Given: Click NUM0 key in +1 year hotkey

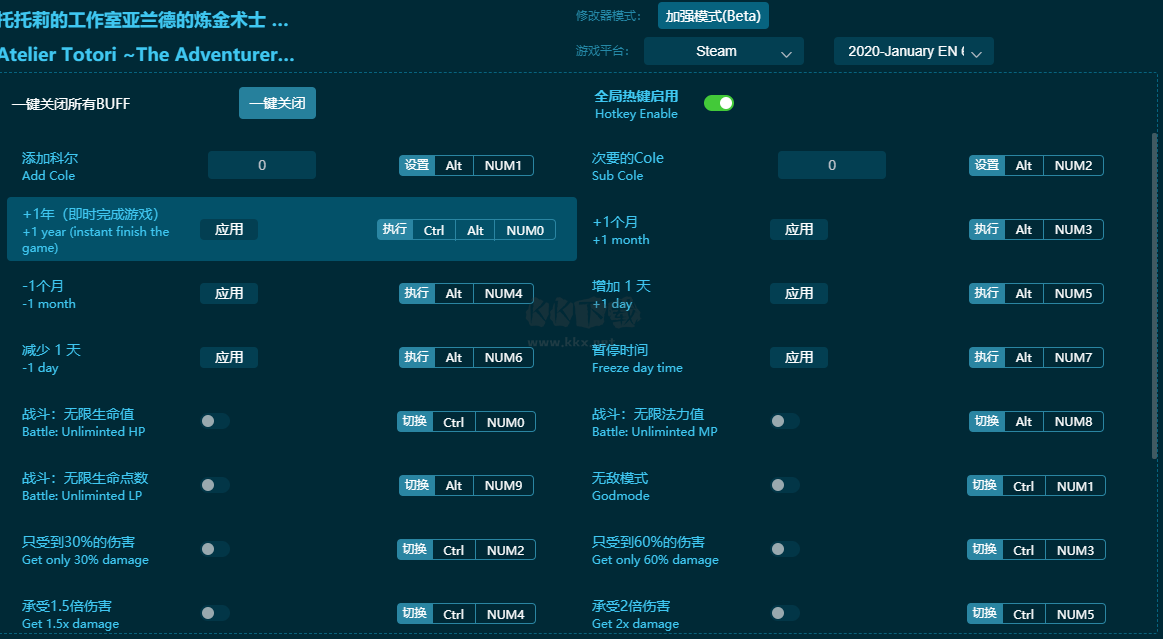Looking at the screenshot, I should [525, 231].
